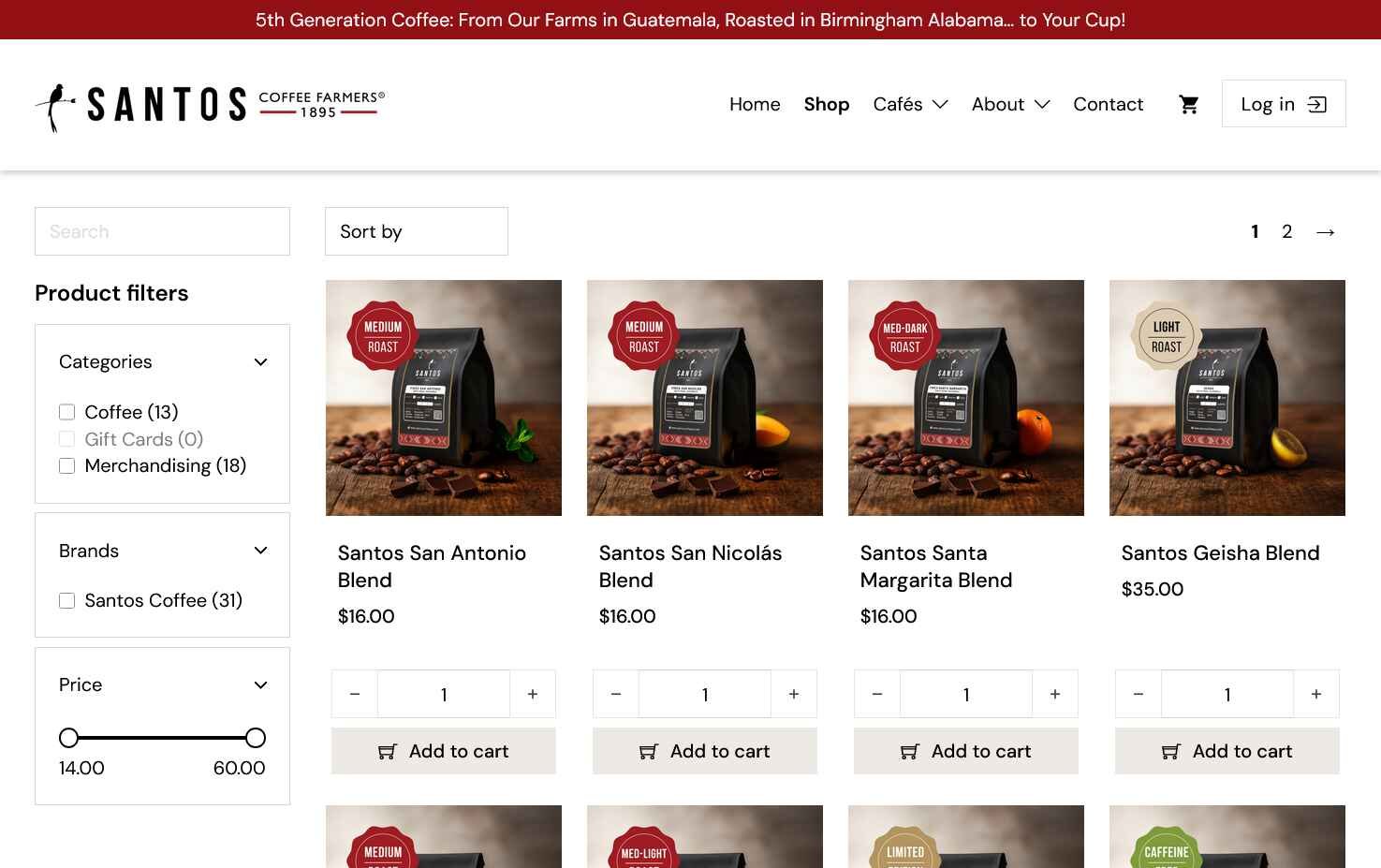Go to next page using arrow icon
Screen dimensions: 1381x868
click(1325, 232)
